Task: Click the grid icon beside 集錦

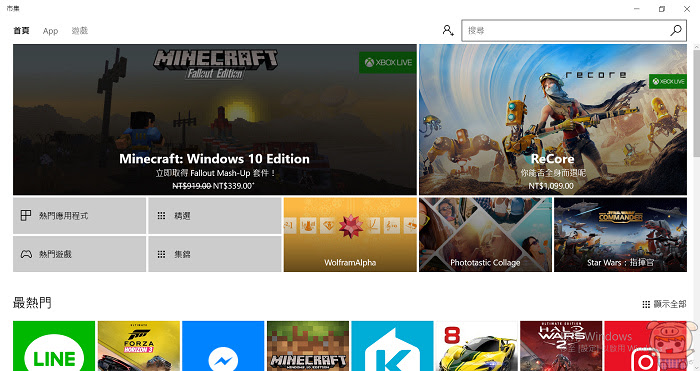Action: [161, 254]
